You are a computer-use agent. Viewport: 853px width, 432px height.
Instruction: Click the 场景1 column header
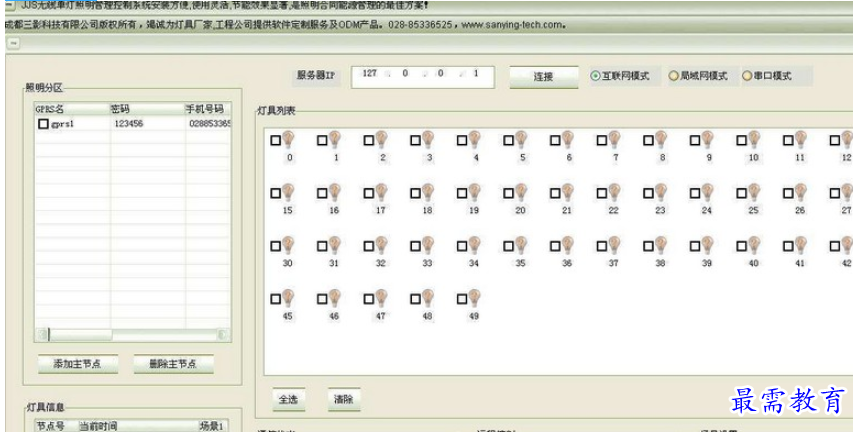click(x=212, y=426)
